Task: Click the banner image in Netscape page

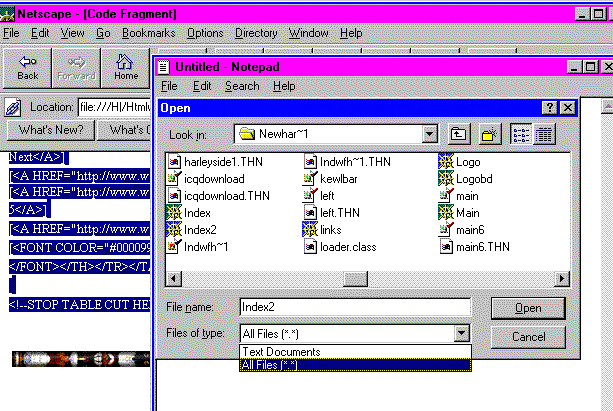Action: pos(81,359)
